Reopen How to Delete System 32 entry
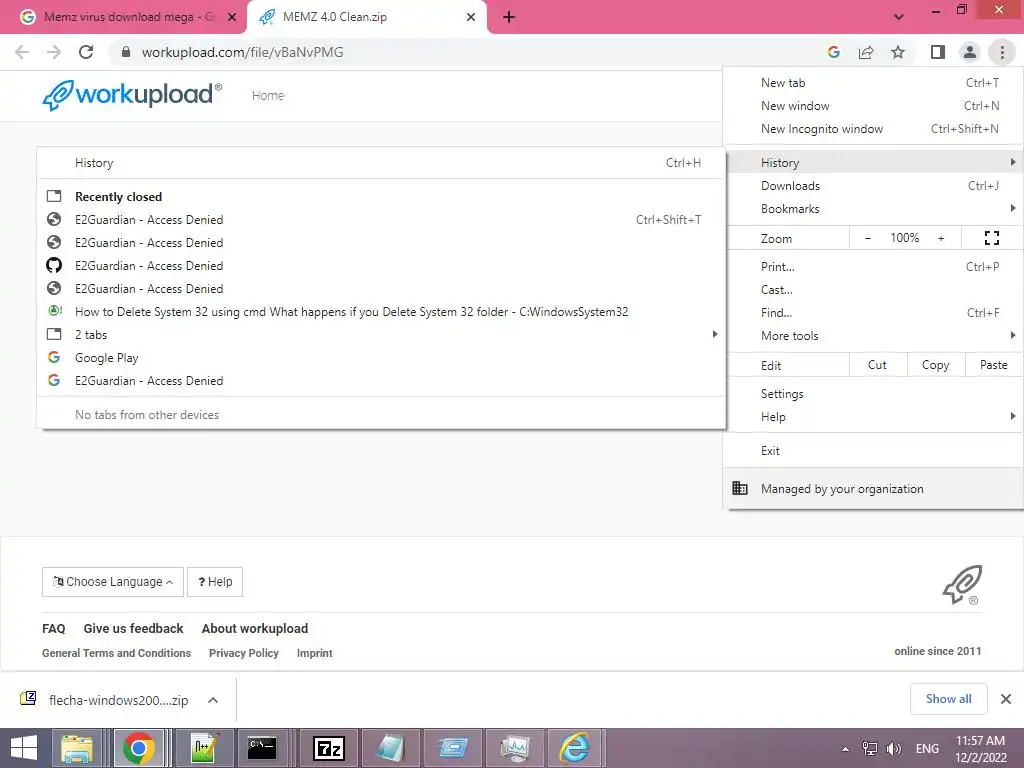This screenshot has height=768, width=1024. tap(382, 312)
